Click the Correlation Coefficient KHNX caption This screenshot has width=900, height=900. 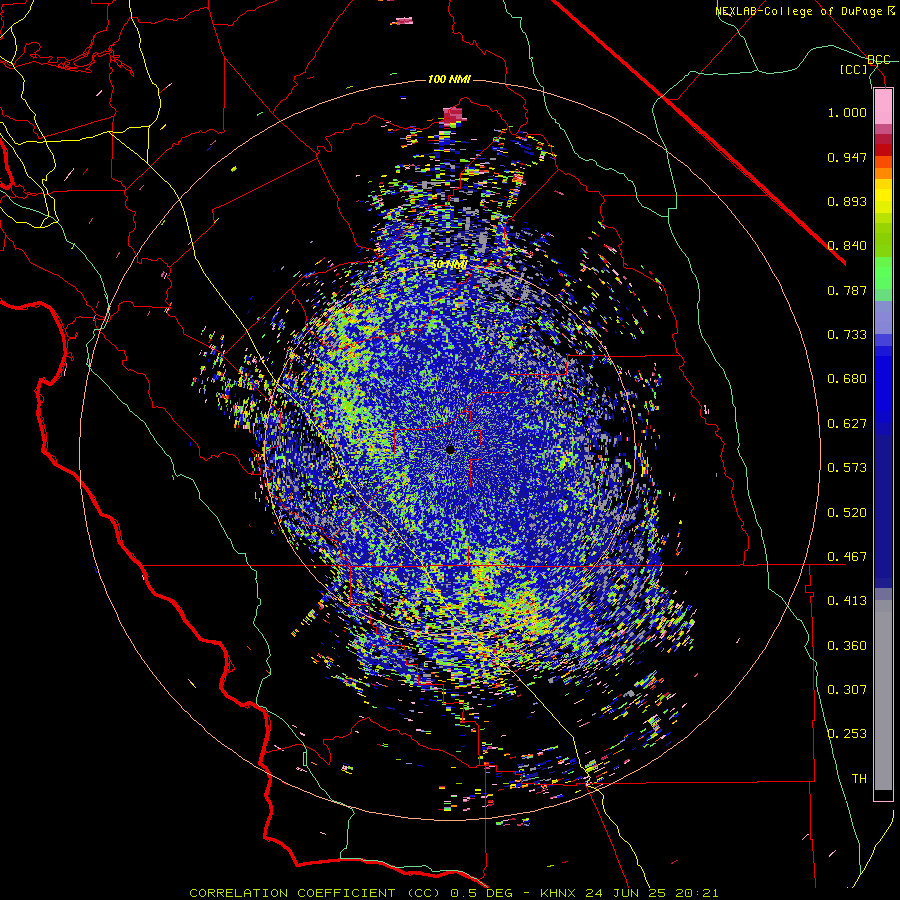(x=454, y=893)
